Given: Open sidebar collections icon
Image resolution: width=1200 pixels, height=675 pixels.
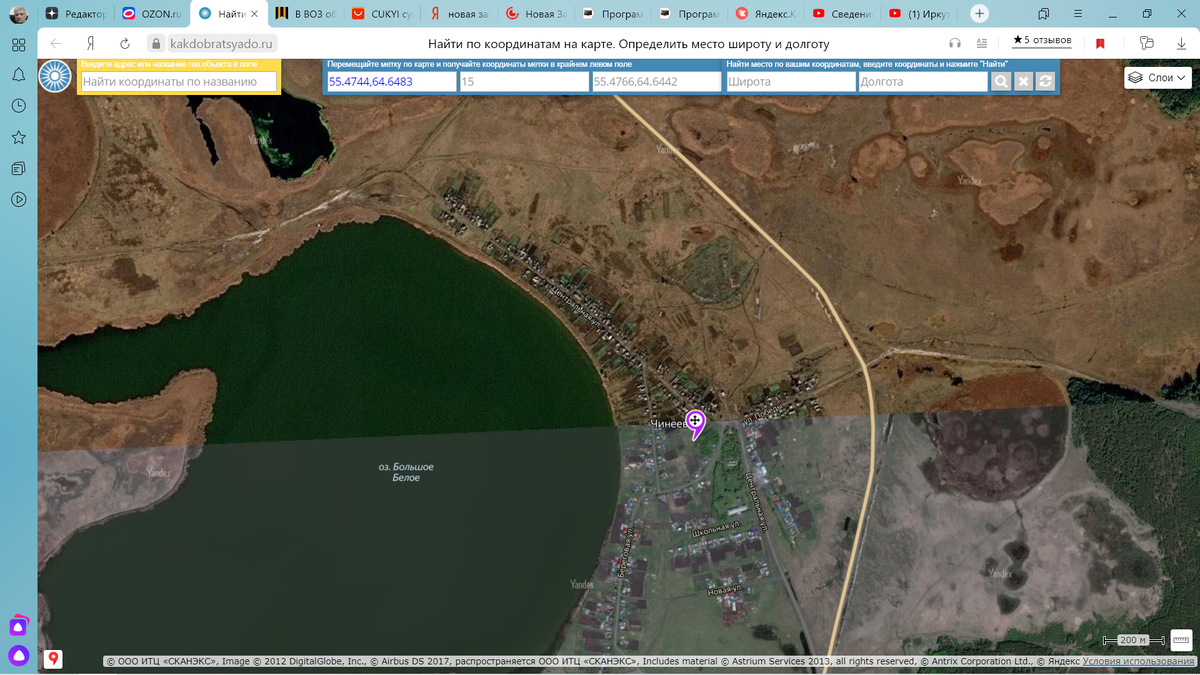Looking at the screenshot, I should click(x=18, y=168).
